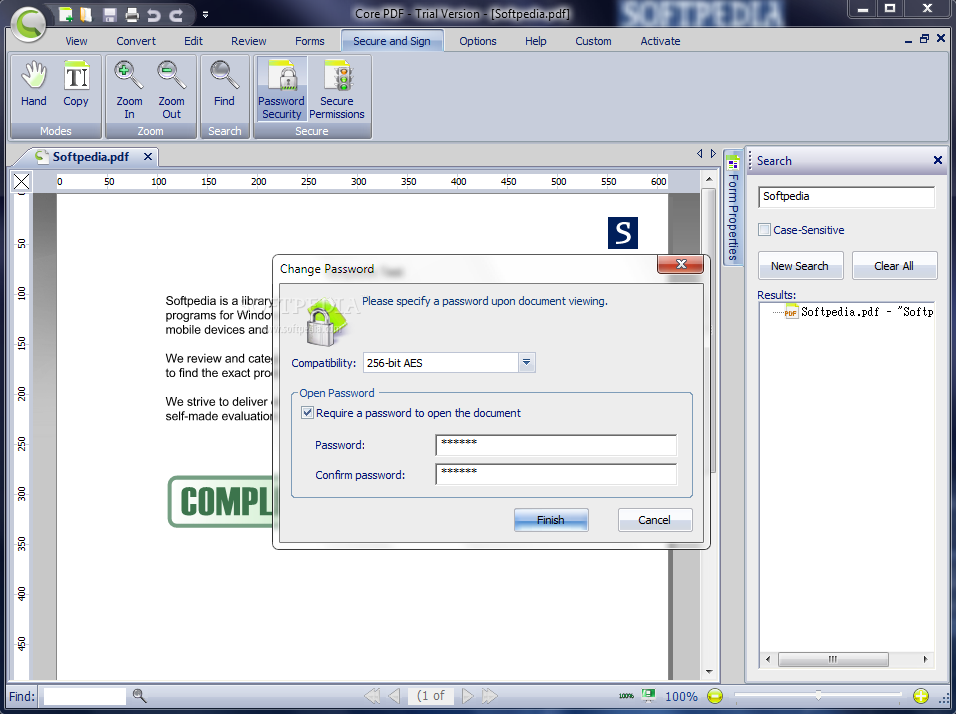The width and height of the screenshot is (956, 714).
Task: Print the document using the printer icon
Action: click(x=132, y=15)
